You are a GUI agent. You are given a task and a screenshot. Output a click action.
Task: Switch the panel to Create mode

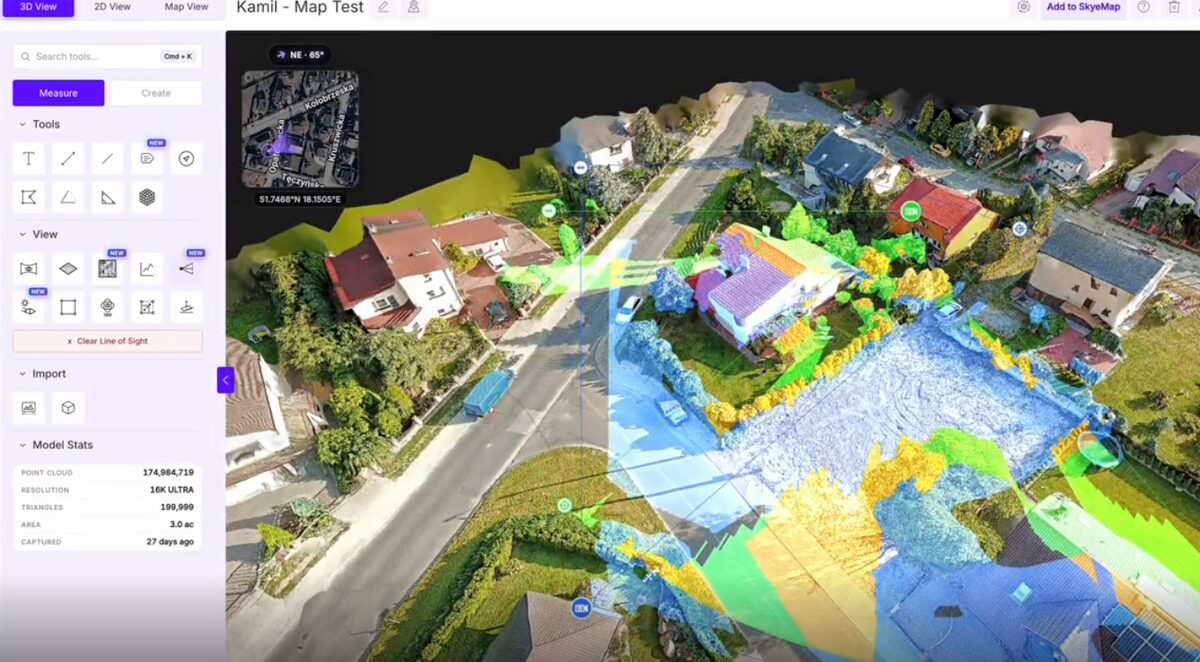pyautogui.click(x=156, y=93)
